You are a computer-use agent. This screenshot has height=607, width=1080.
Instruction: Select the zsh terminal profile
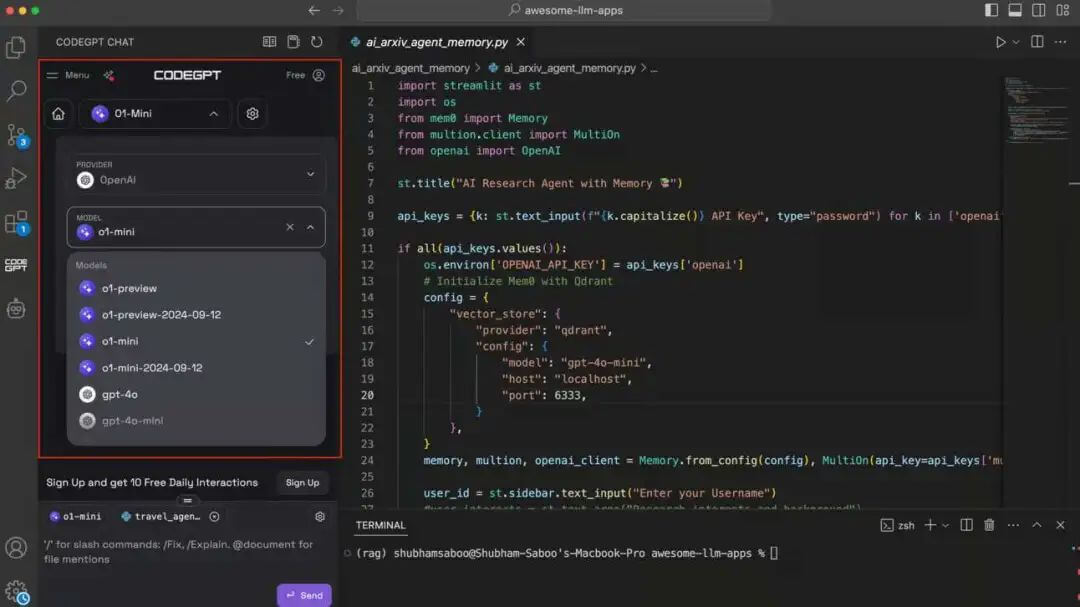[897, 526]
